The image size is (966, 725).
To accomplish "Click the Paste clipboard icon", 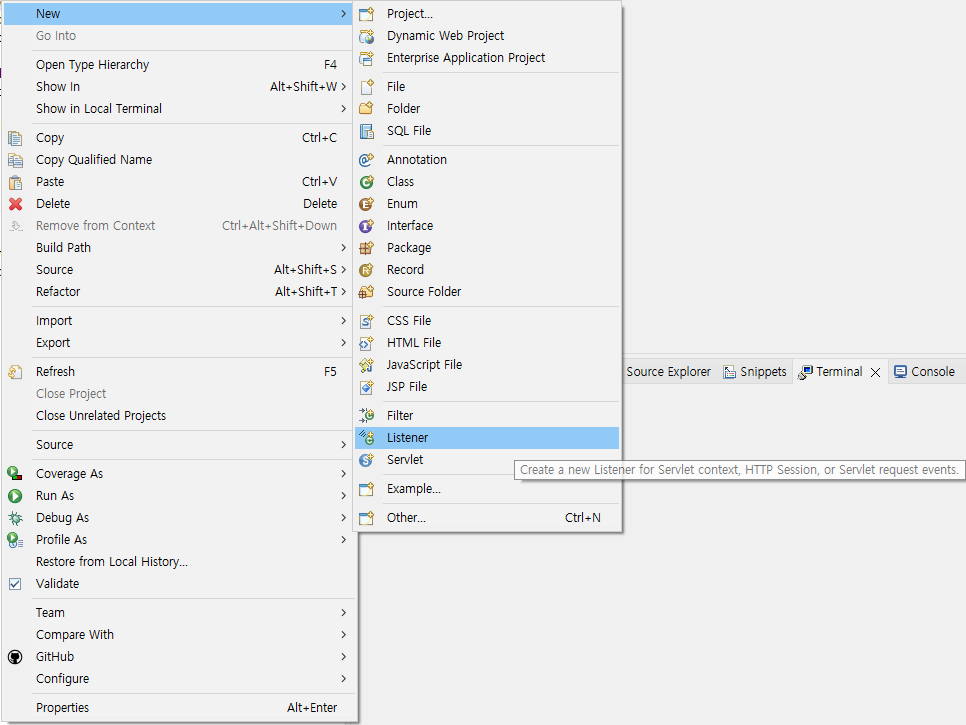I will coord(15,182).
